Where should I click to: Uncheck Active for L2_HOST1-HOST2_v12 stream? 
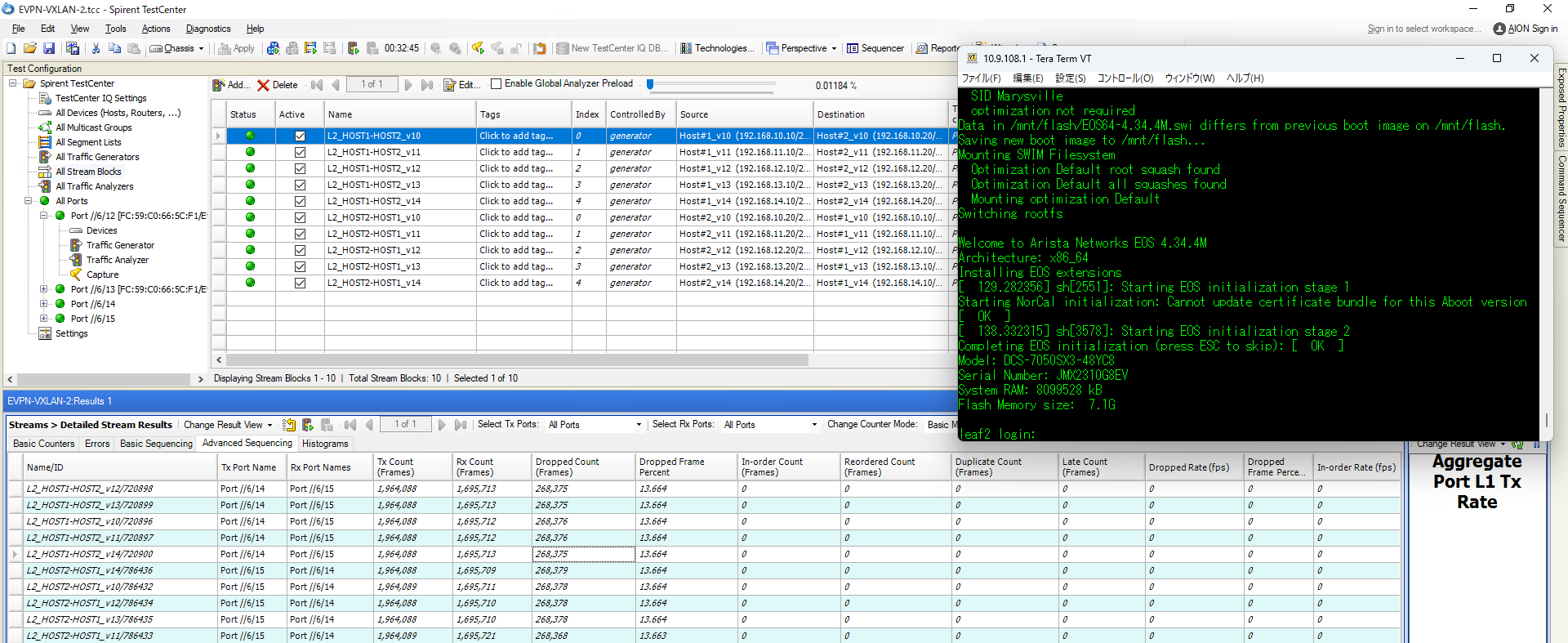pos(300,168)
